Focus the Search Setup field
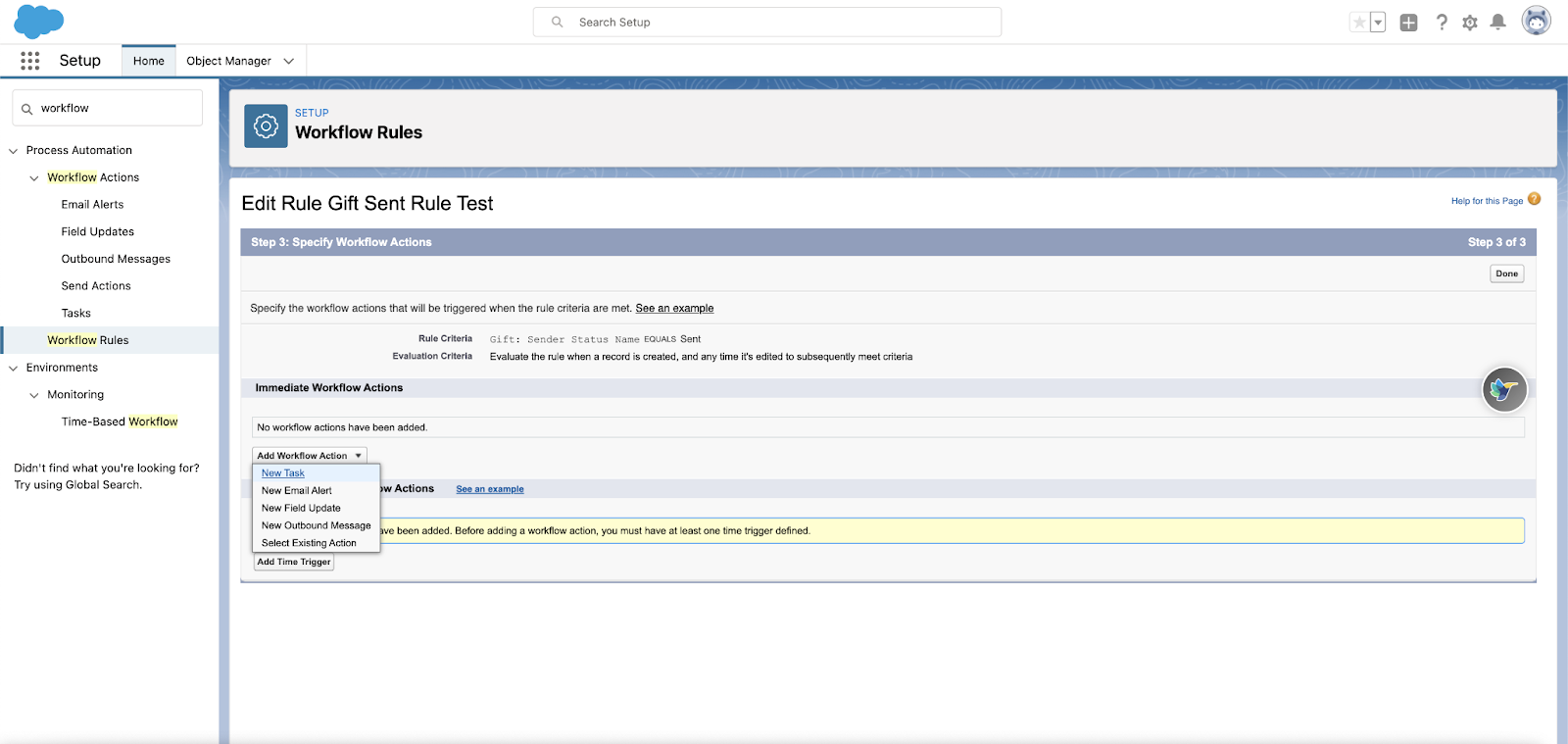The image size is (1568, 744). [x=767, y=22]
